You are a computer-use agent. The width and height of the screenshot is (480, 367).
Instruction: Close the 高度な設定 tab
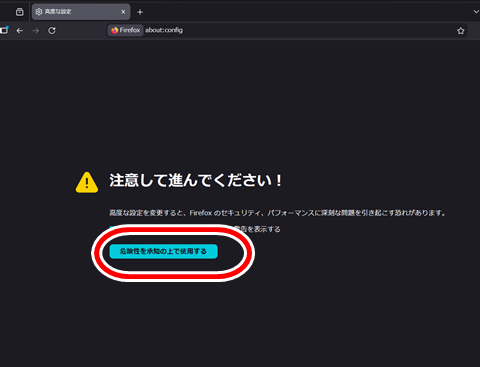click(x=123, y=12)
